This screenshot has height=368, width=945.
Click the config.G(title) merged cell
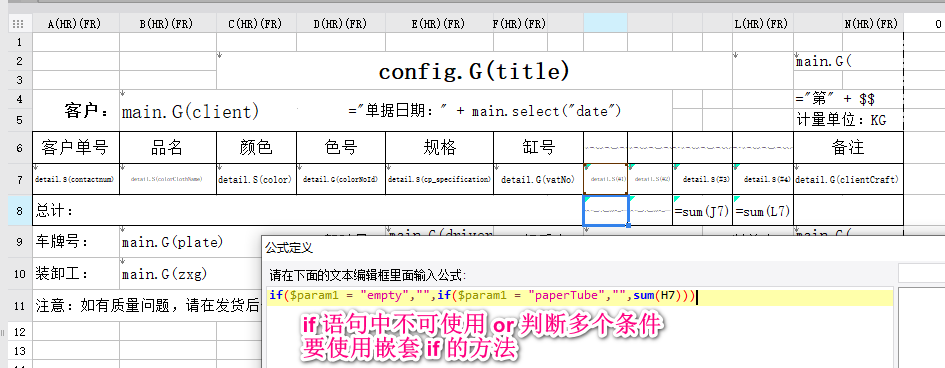point(474,71)
